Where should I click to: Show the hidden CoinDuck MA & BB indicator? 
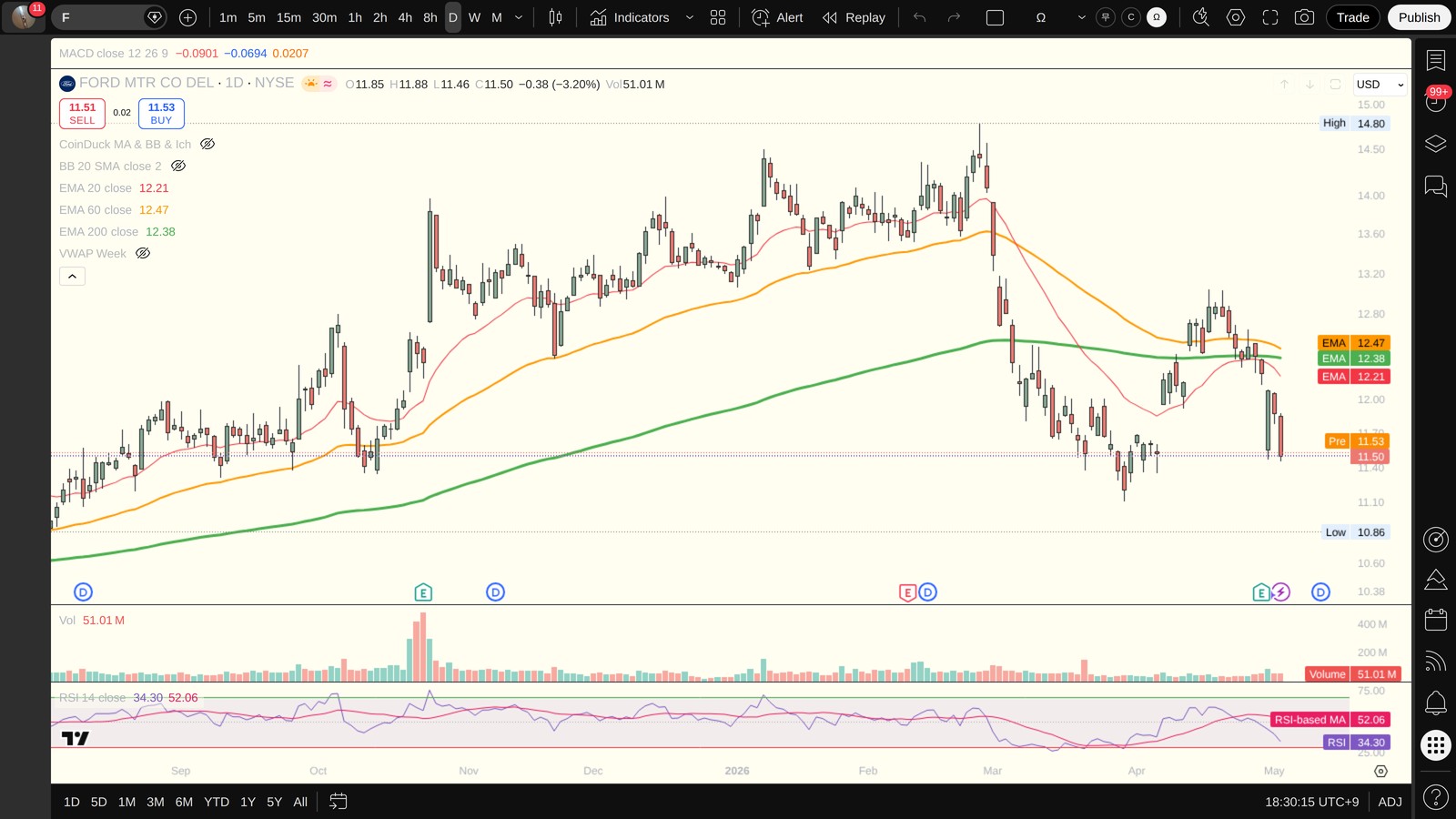coord(207,144)
